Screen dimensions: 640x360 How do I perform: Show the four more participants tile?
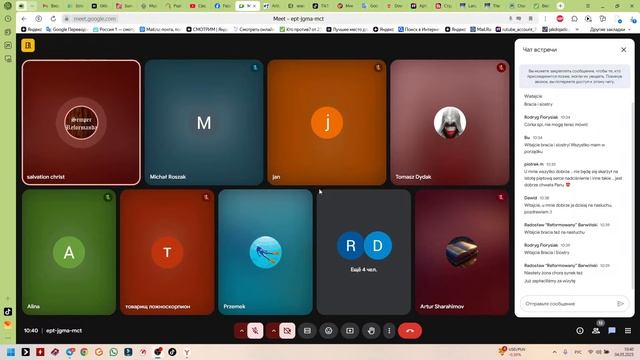(364, 252)
